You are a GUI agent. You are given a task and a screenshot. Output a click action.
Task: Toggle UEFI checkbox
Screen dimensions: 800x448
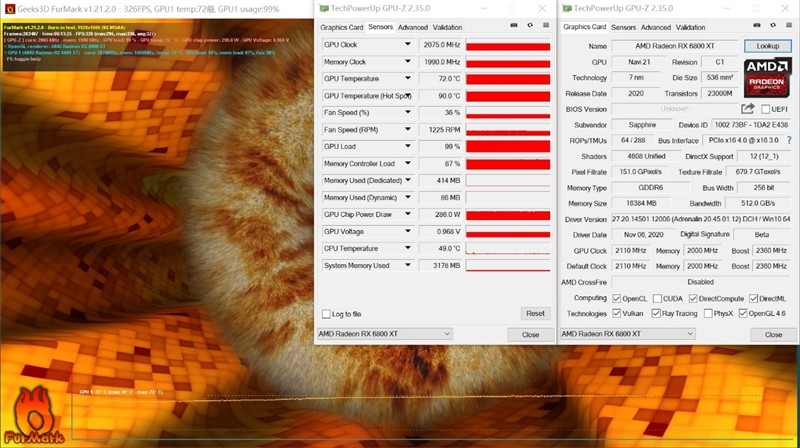point(765,109)
